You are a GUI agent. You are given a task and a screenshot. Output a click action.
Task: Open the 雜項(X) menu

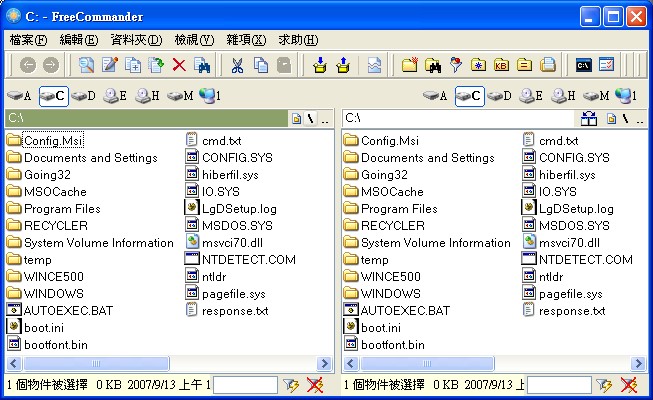(246, 40)
